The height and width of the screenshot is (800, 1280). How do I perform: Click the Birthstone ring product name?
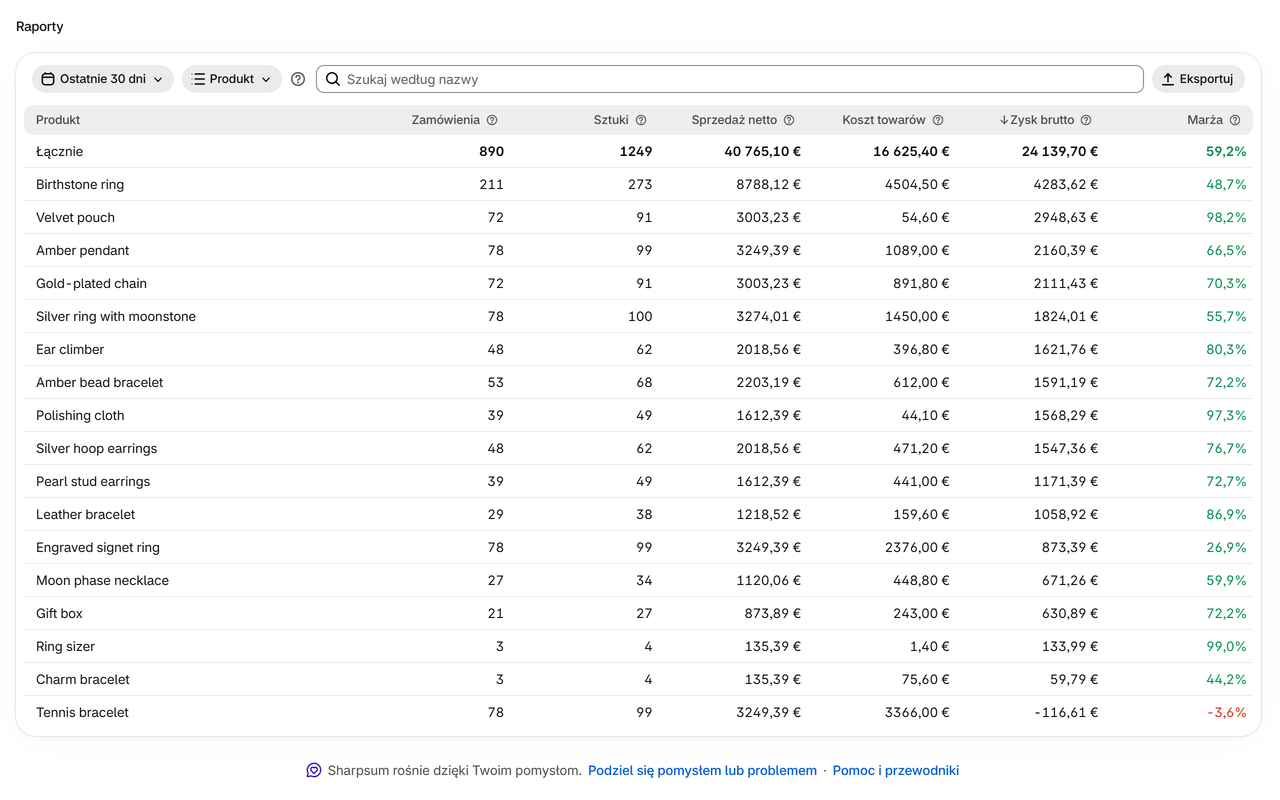point(80,184)
